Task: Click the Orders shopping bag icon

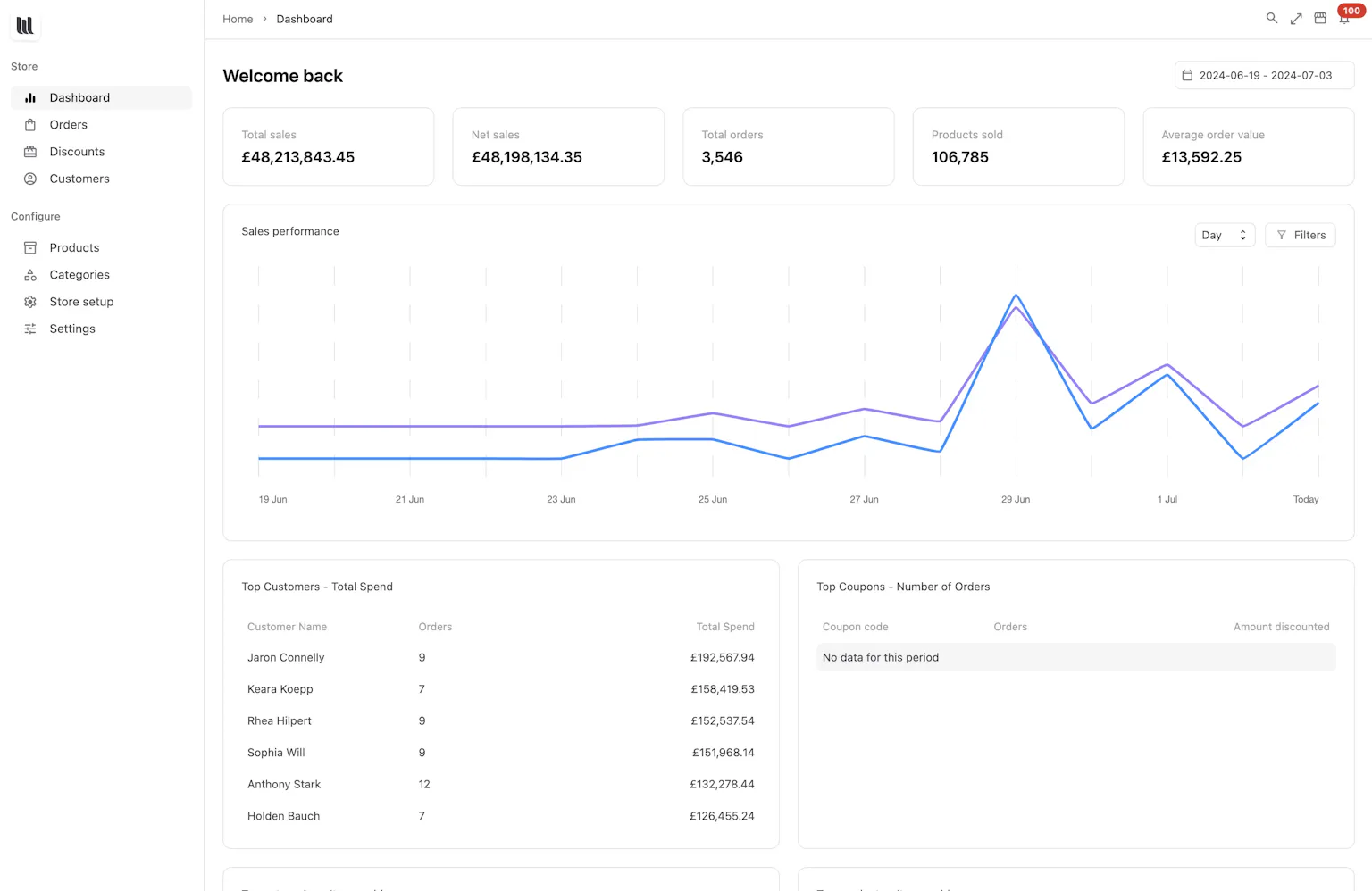Action: pyautogui.click(x=30, y=125)
